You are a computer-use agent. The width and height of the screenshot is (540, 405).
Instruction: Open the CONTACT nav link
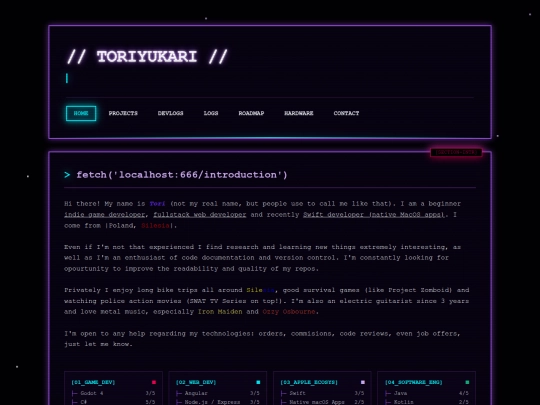[346, 113]
